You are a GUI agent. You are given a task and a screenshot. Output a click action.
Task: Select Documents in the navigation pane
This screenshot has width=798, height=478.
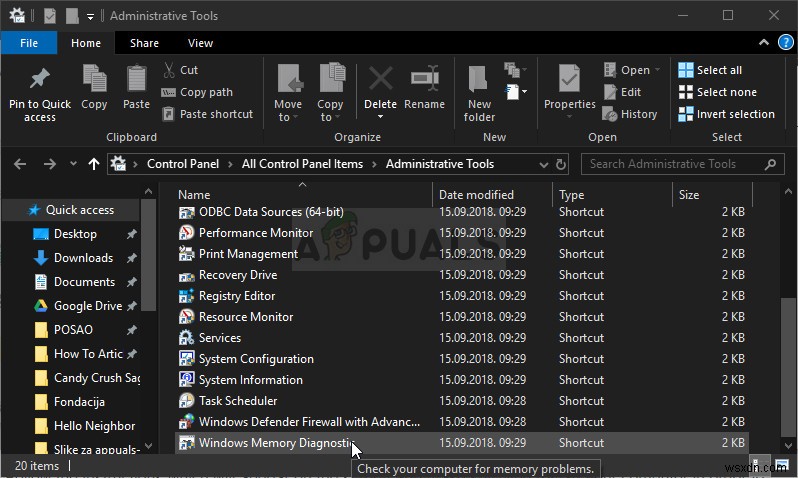coord(84,282)
